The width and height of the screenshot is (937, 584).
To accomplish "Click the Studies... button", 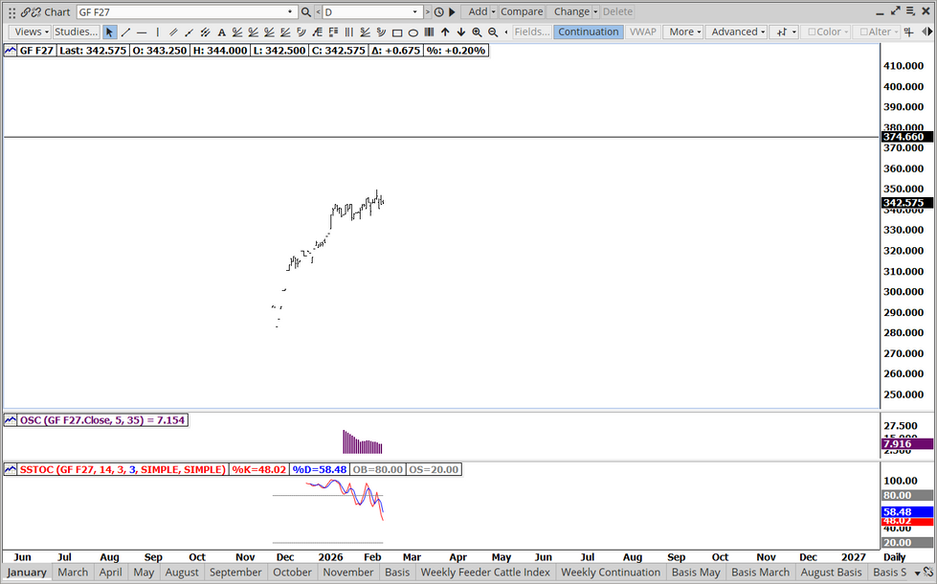I will (76, 32).
